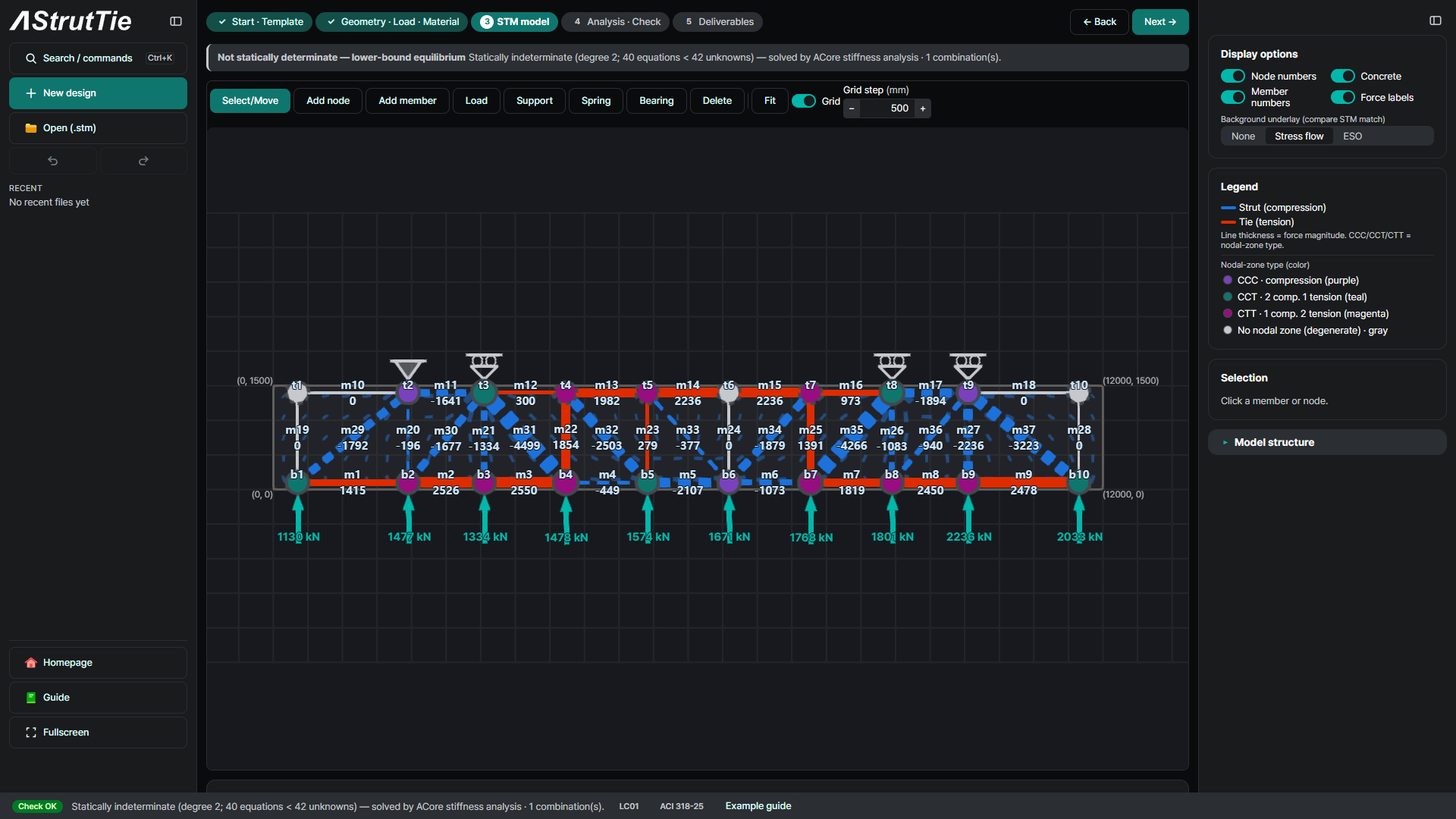
Task: Select node b10 on the model
Action: [x=1079, y=482]
